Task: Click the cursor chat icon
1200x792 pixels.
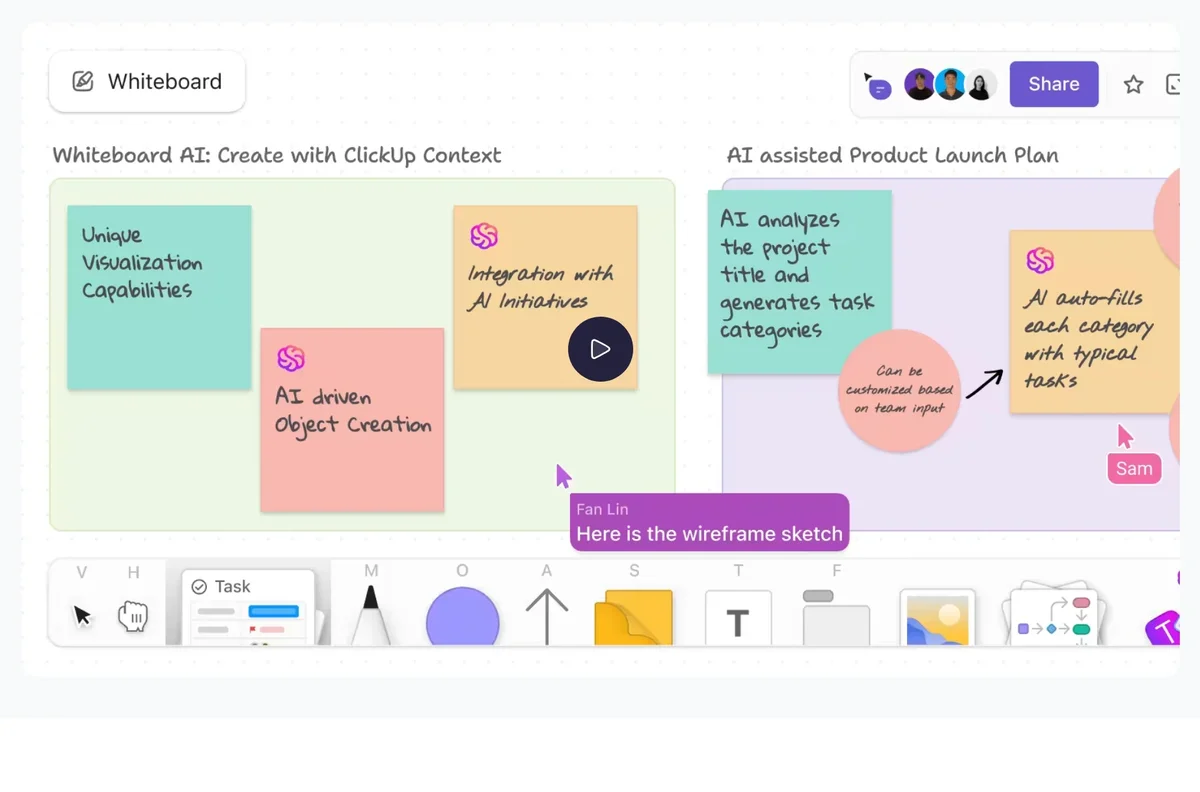Action: [x=877, y=87]
